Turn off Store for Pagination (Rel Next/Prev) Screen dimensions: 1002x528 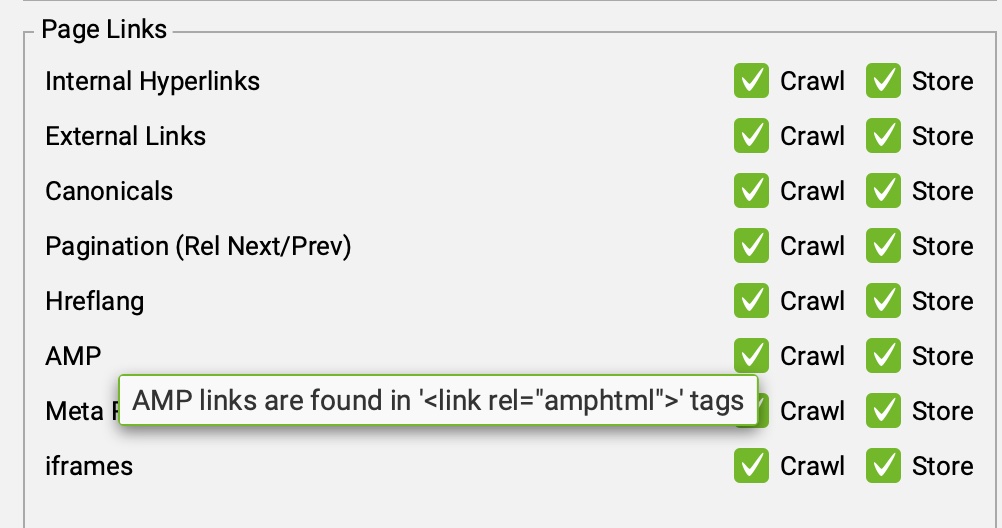[883, 246]
